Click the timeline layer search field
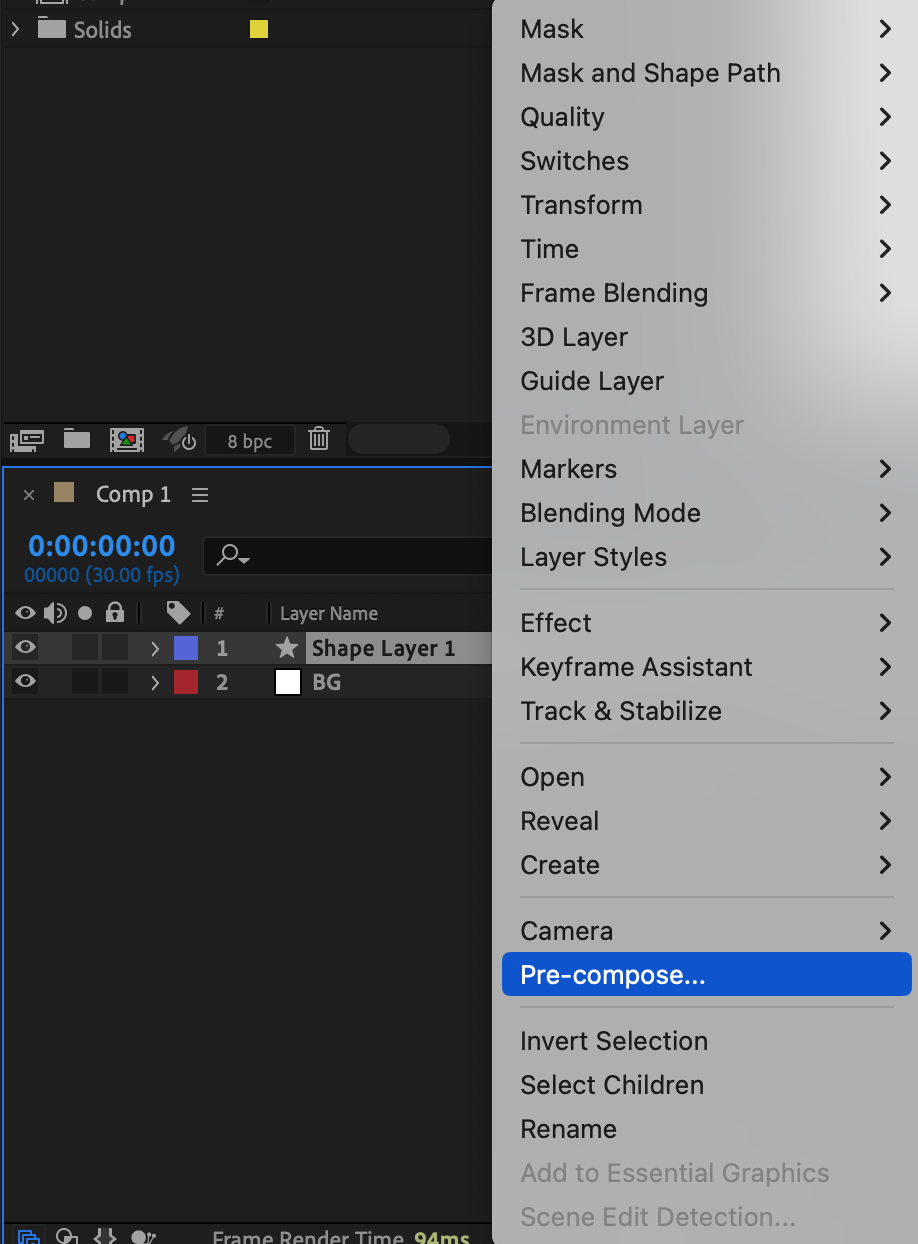Viewport: 918px width, 1244px height. pos(350,554)
